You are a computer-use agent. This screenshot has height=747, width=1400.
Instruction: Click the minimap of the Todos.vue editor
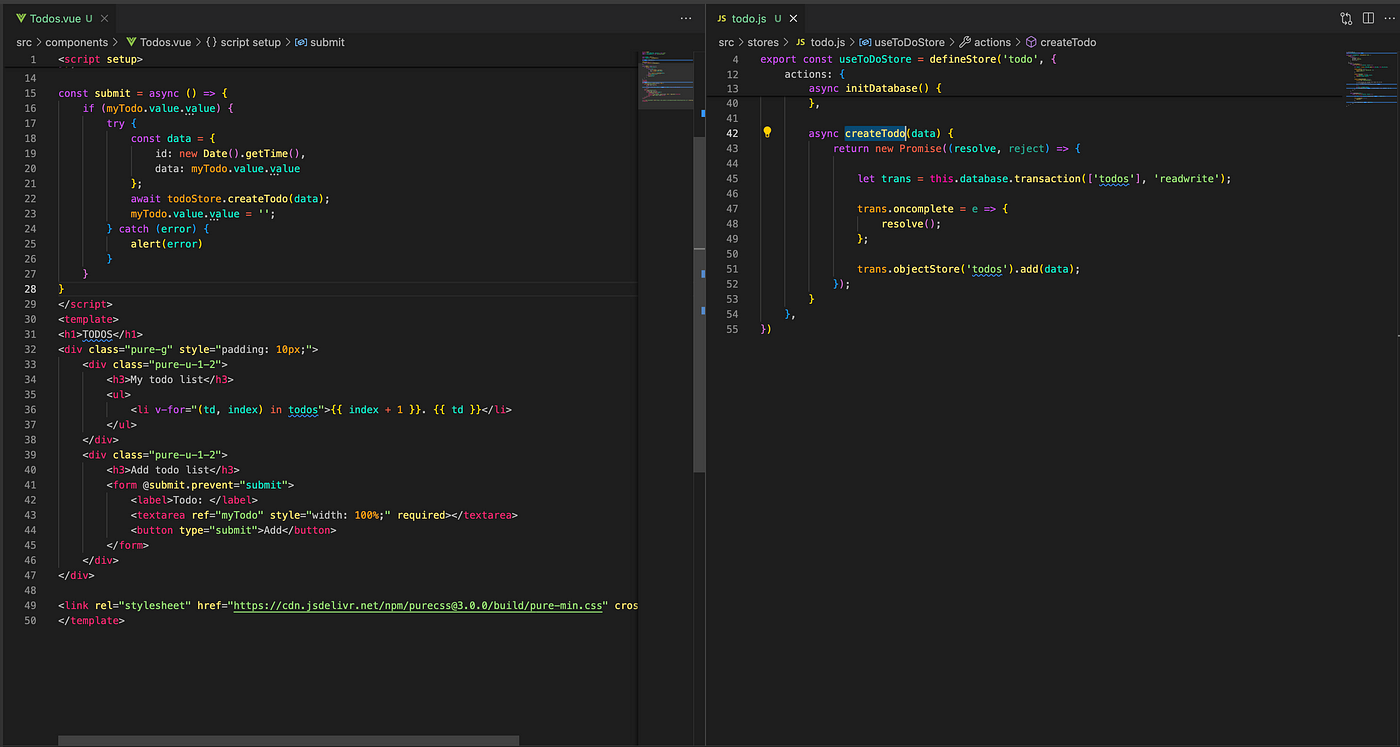(x=665, y=78)
